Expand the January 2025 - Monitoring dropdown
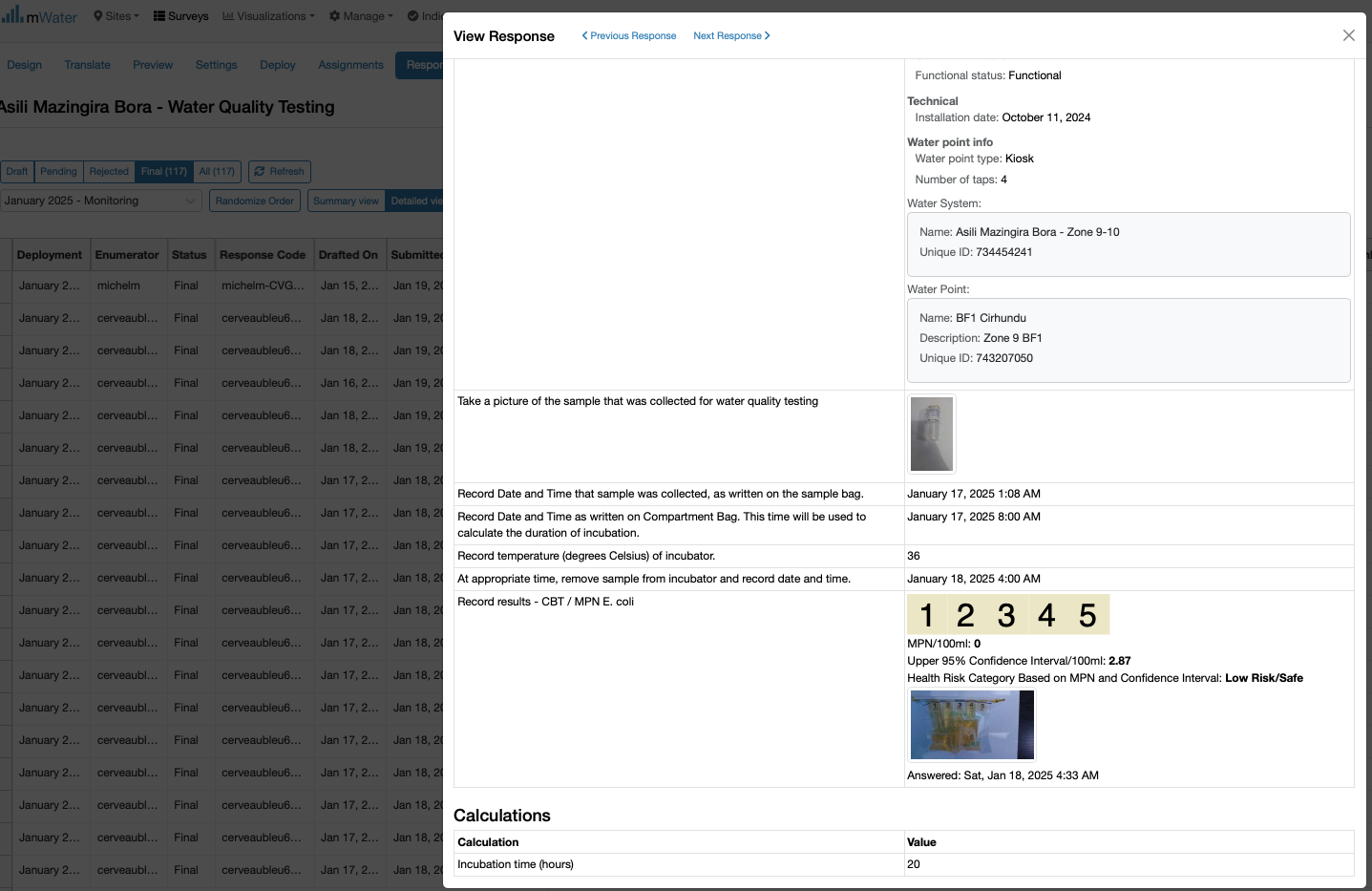Image resolution: width=1372 pixels, height=891 pixels. pos(100,201)
